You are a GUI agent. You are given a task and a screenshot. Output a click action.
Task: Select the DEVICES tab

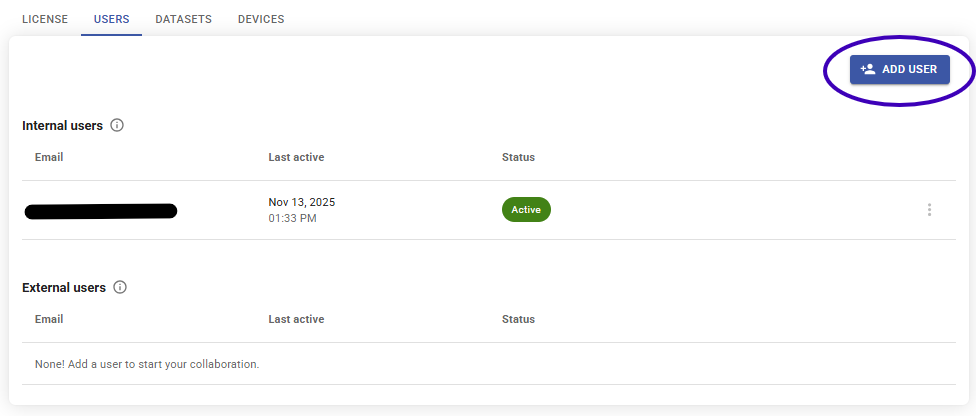coord(261,19)
